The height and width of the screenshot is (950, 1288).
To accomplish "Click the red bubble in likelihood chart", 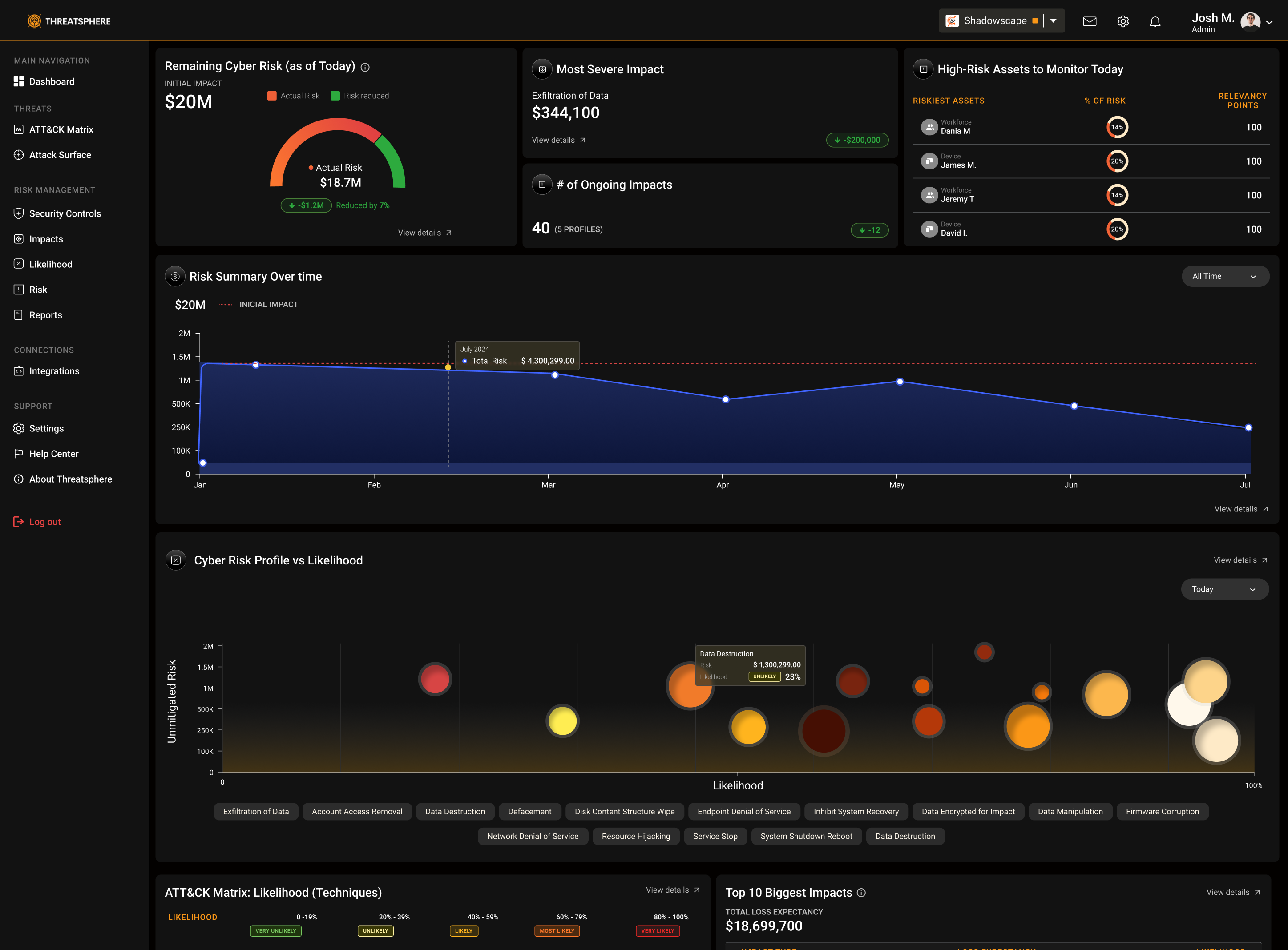I will tap(434, 679).
